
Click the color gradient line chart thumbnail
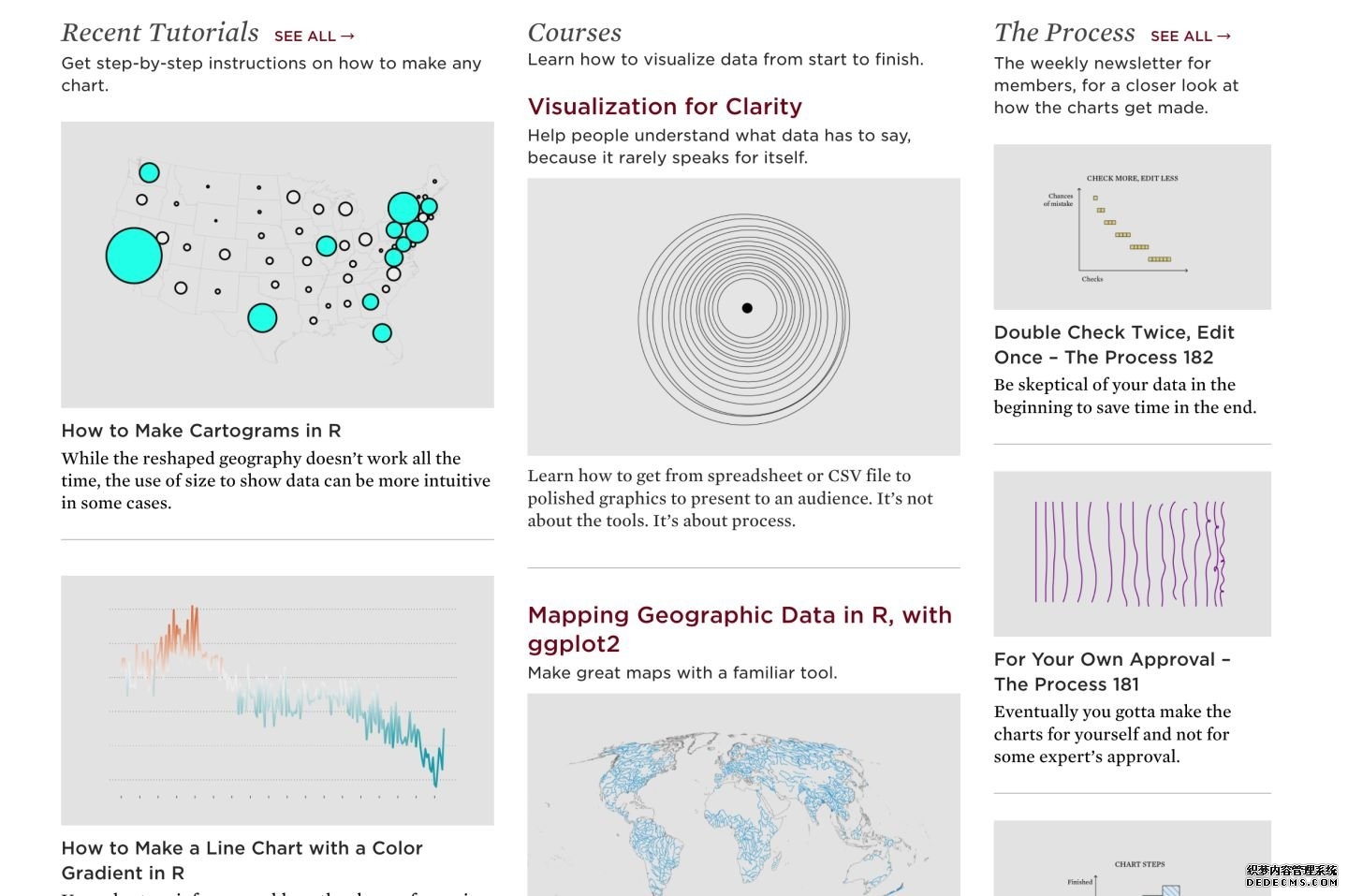point(277,700)
